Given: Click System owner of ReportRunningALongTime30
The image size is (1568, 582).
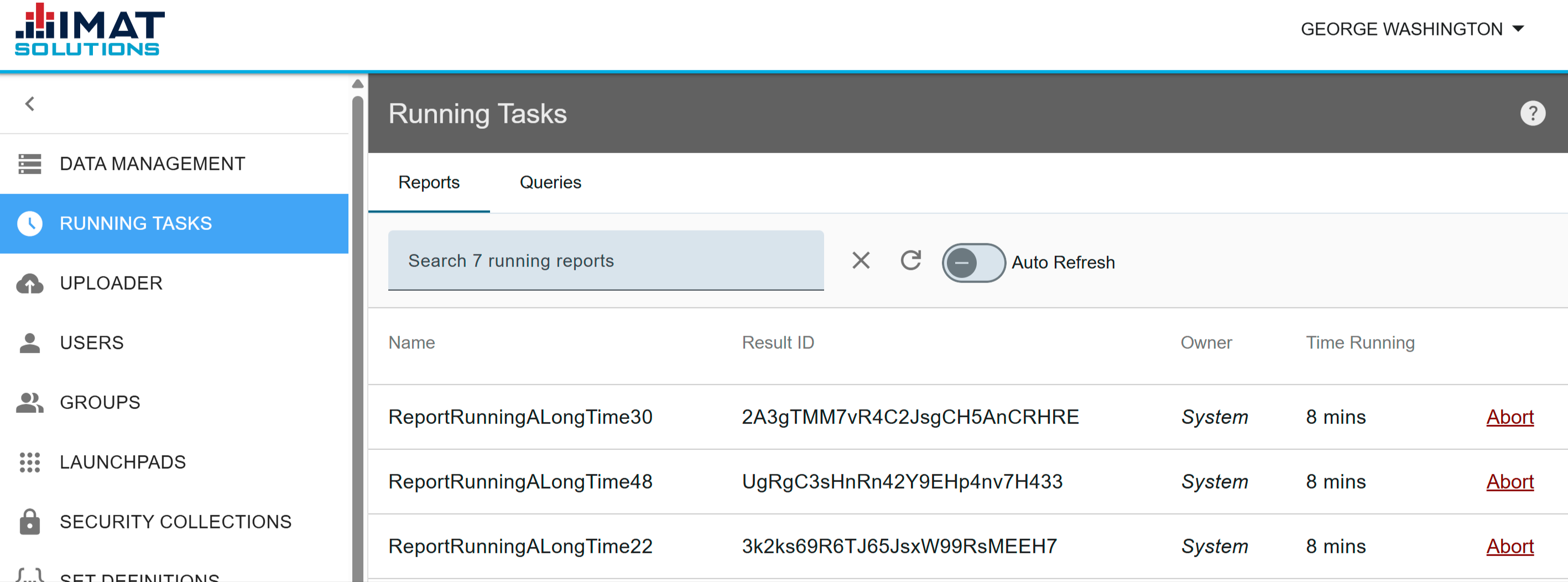Looking at the screenshot, I should pyautogui.click(x=1215, y=417).
